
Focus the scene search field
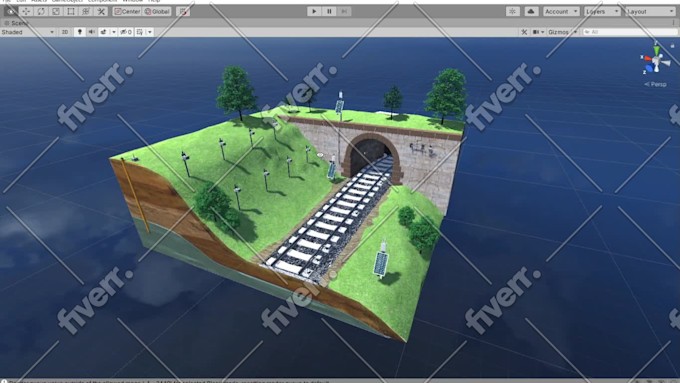coord(631,32)
